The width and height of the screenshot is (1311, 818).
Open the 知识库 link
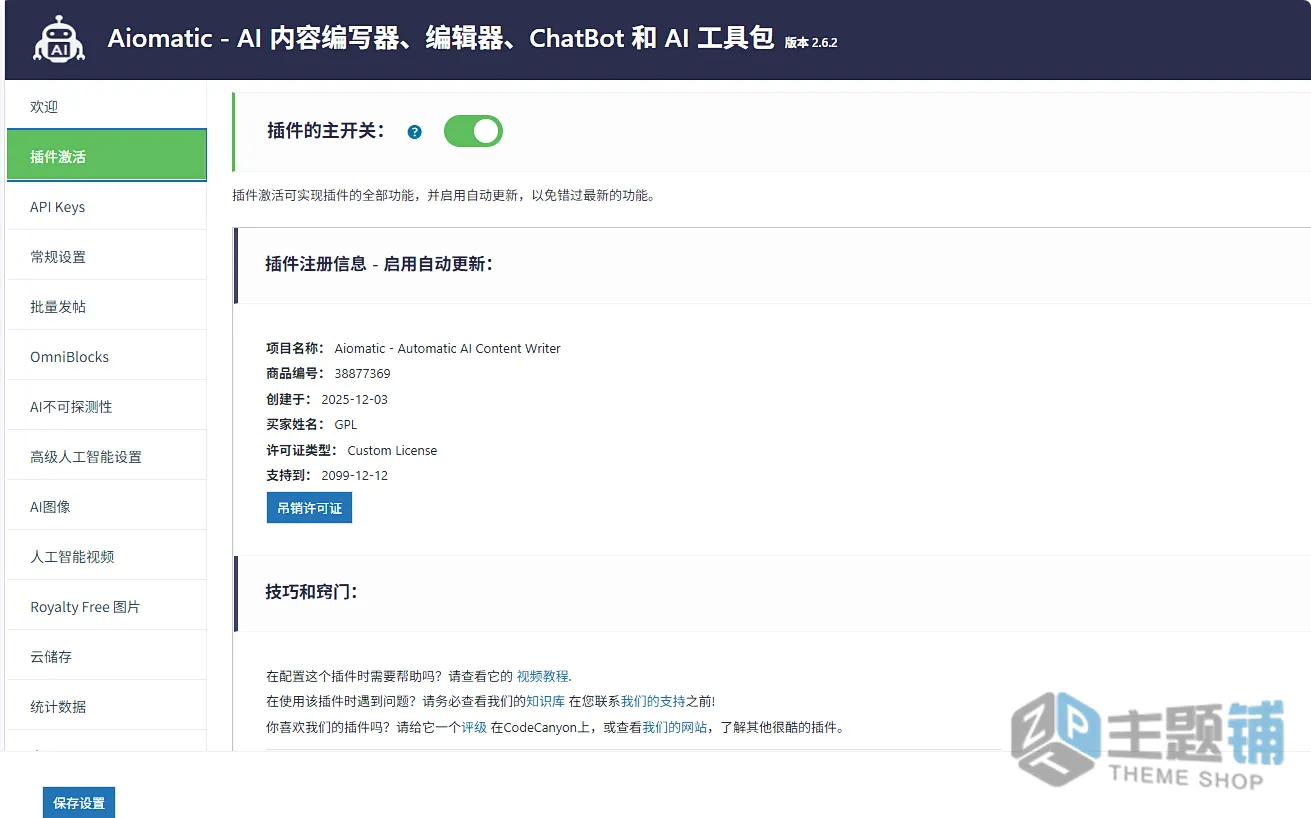[545, 702]
